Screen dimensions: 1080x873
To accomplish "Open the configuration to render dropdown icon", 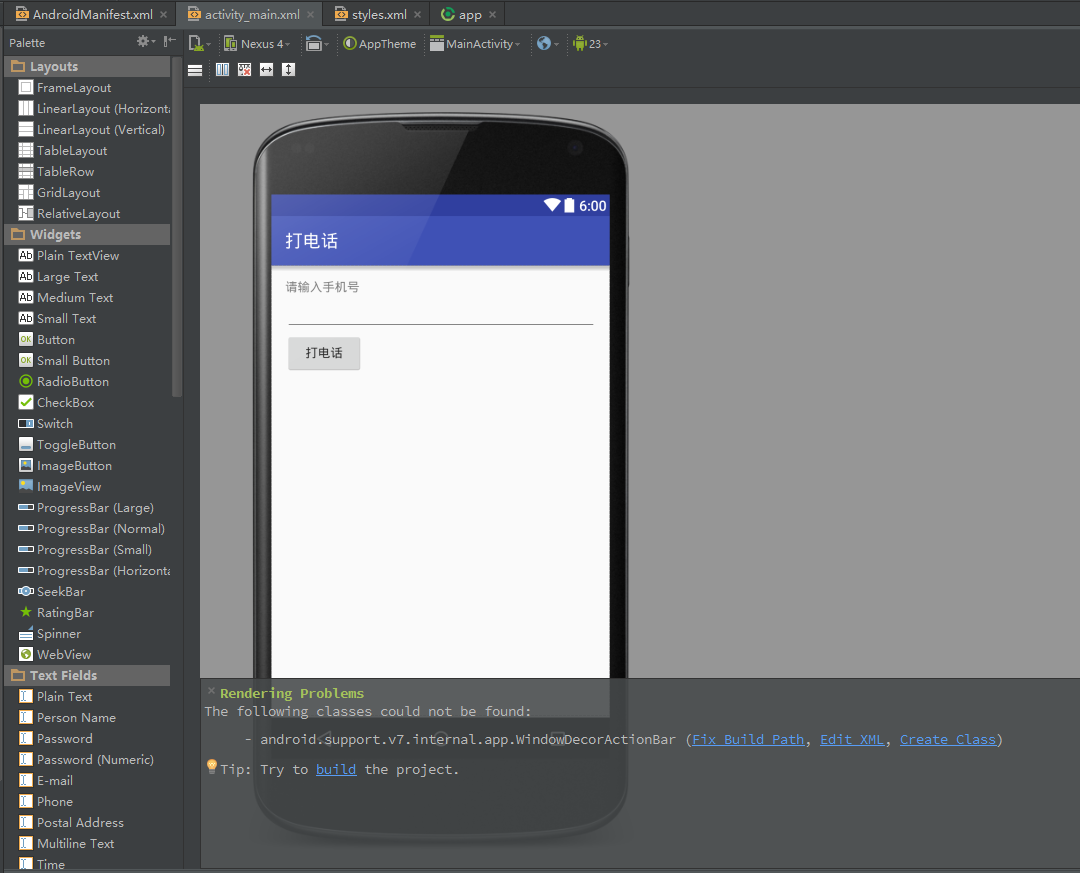I will point(199,44).
